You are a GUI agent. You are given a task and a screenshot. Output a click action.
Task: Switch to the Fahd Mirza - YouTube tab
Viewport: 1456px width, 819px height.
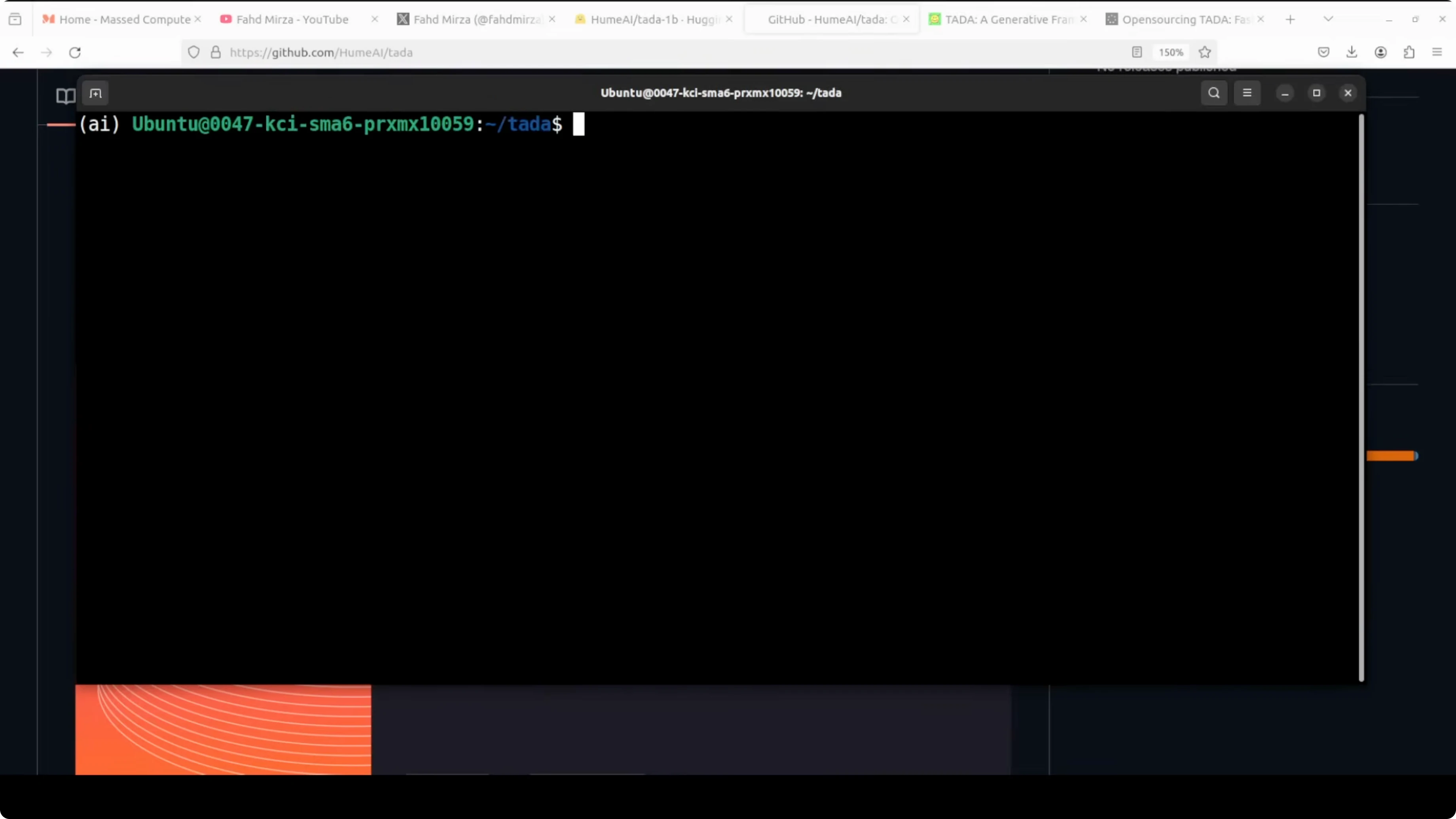tap(291, 19)
